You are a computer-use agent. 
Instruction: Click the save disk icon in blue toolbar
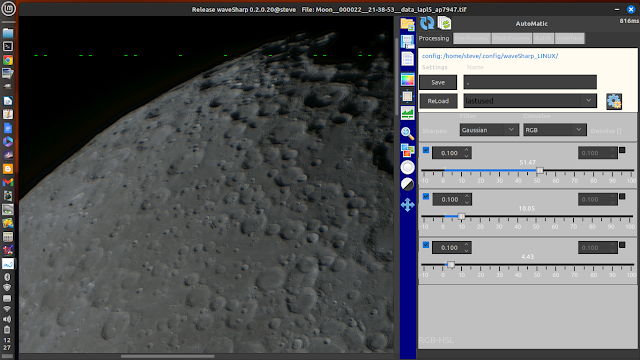(407, 42)
